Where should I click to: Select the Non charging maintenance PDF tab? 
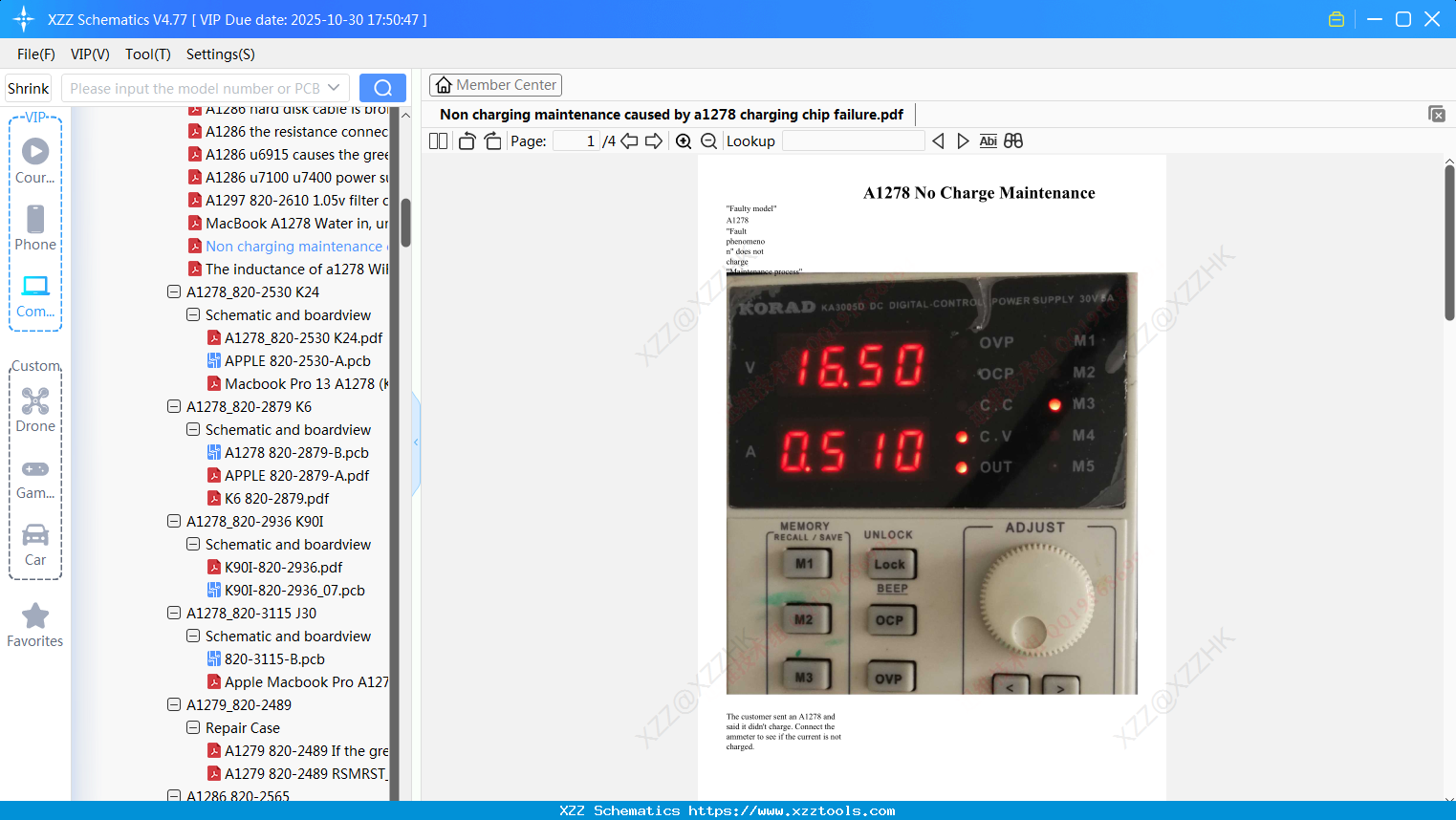tap(671, 115)
